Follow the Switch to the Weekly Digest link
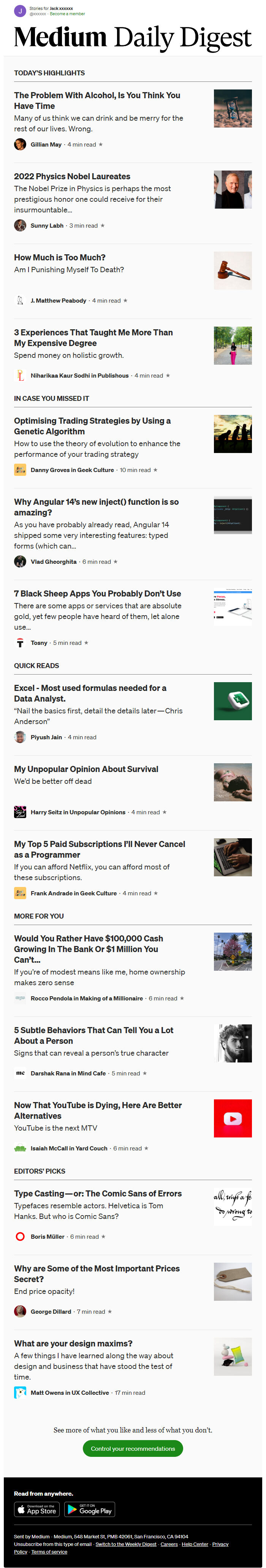The height and width of the screenshot is (1568, 266). pyautogui.click(x=126, y=1544)
